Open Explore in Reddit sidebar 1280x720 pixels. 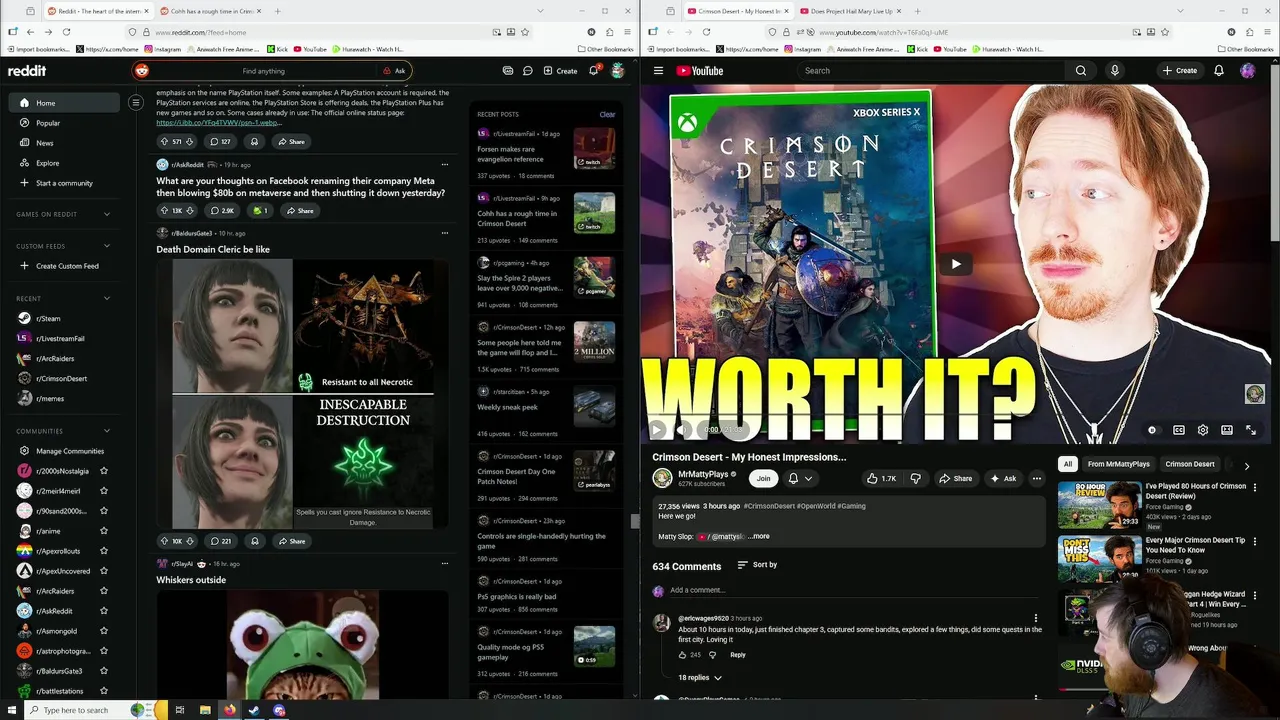point(62,163)
